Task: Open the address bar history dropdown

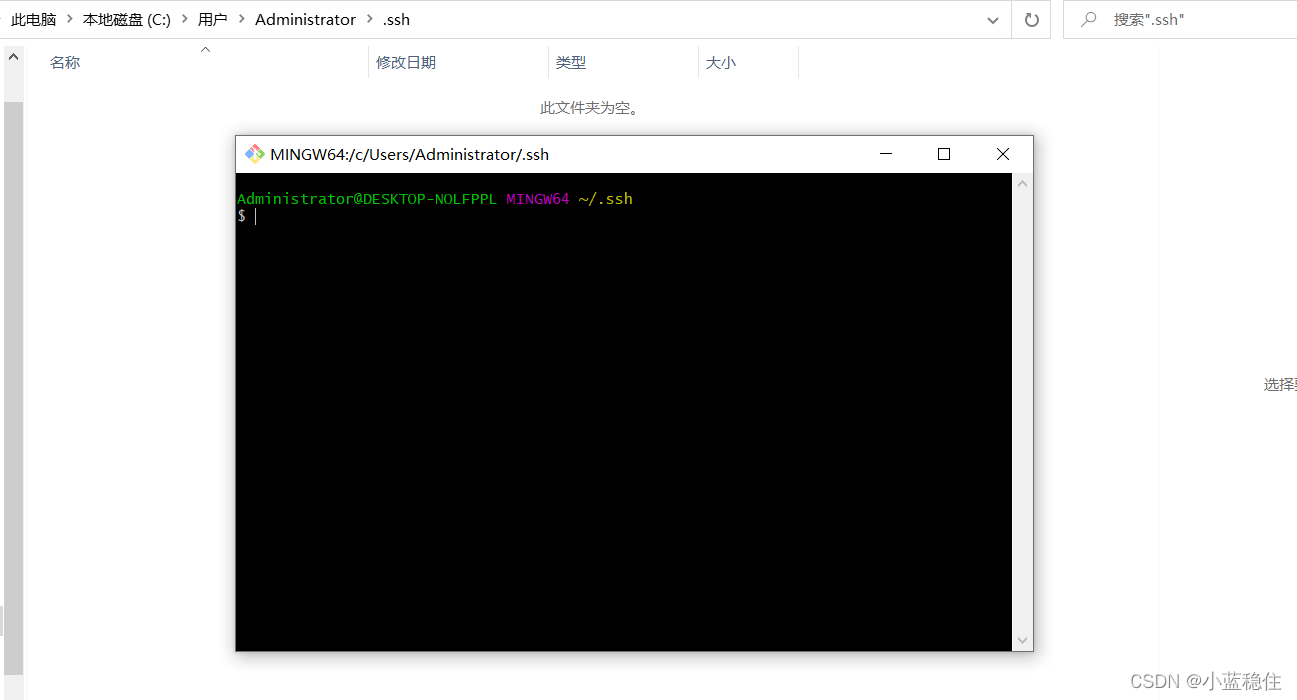Action: click(992, 19)
